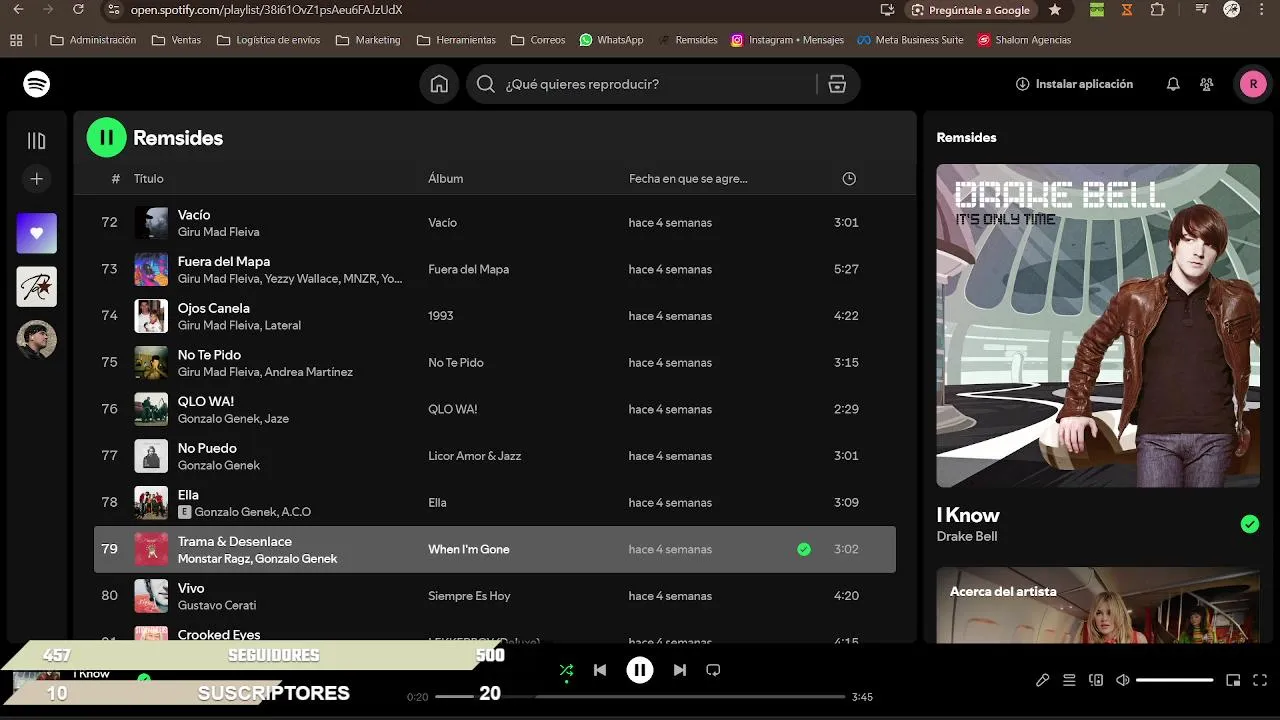
Task: Mute with the speaker icon
Action: click(x=1123, y=680)
